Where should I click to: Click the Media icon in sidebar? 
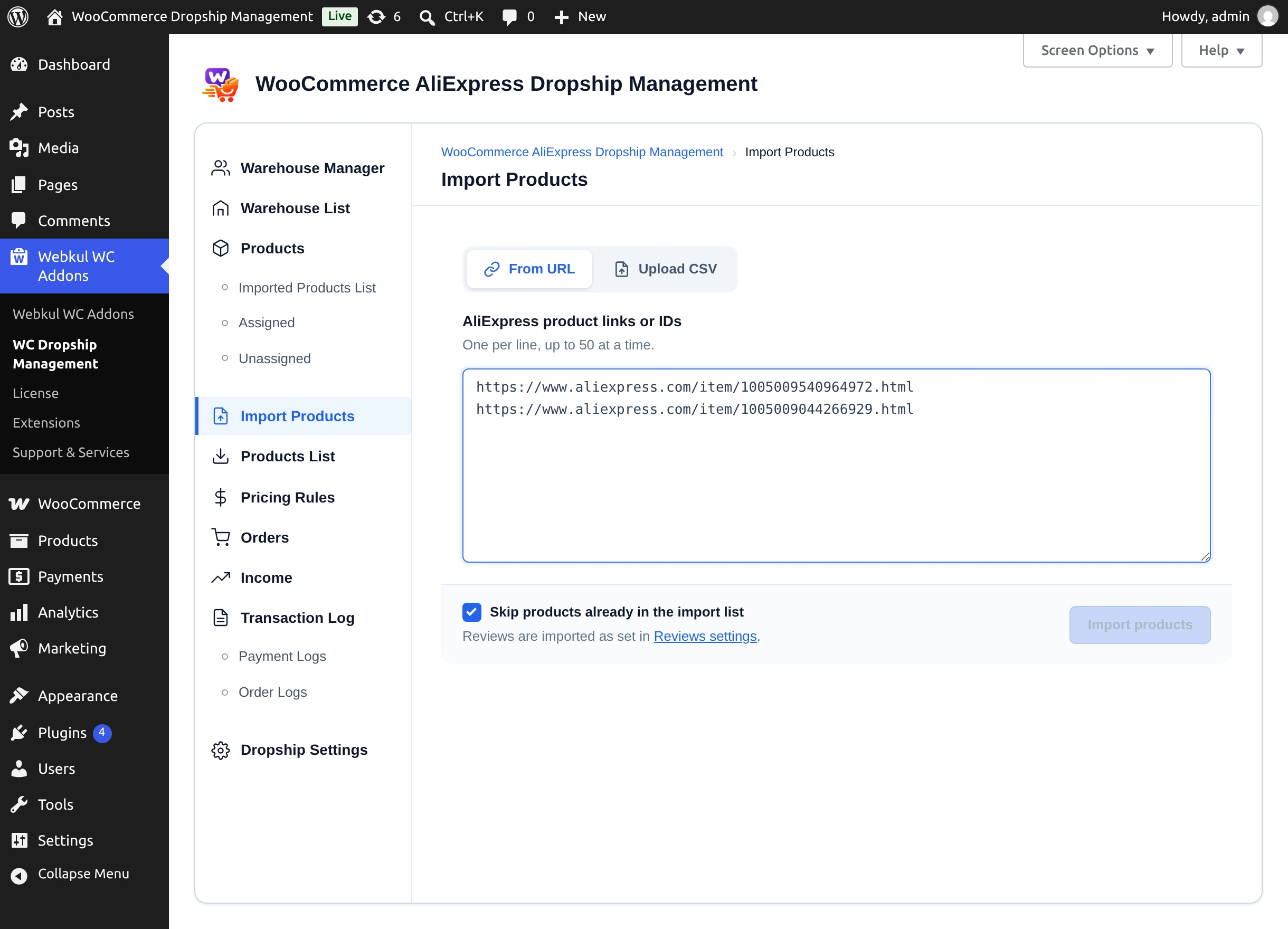[19, 148]
